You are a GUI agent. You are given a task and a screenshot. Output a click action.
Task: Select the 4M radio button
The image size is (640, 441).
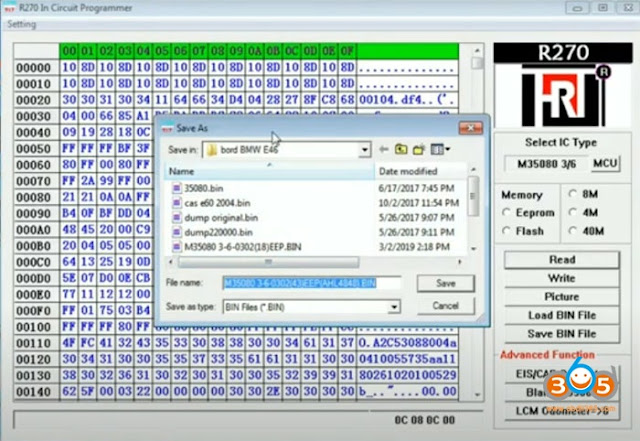click(x=573, y=212)
